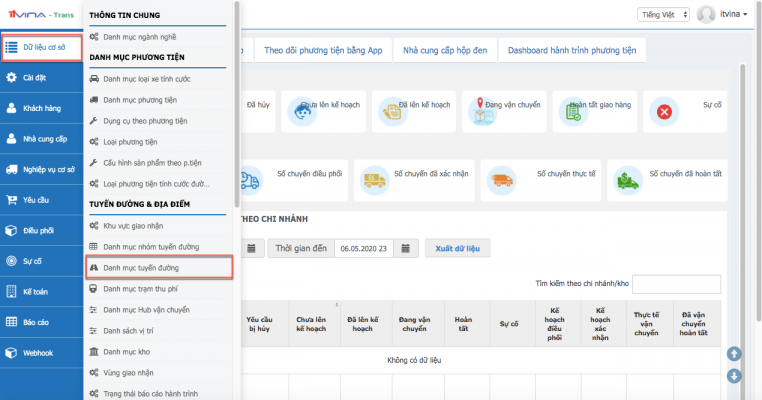Click the Đang vận chuyển status icon
Viewport: 762px width, 400px height.
485,113
